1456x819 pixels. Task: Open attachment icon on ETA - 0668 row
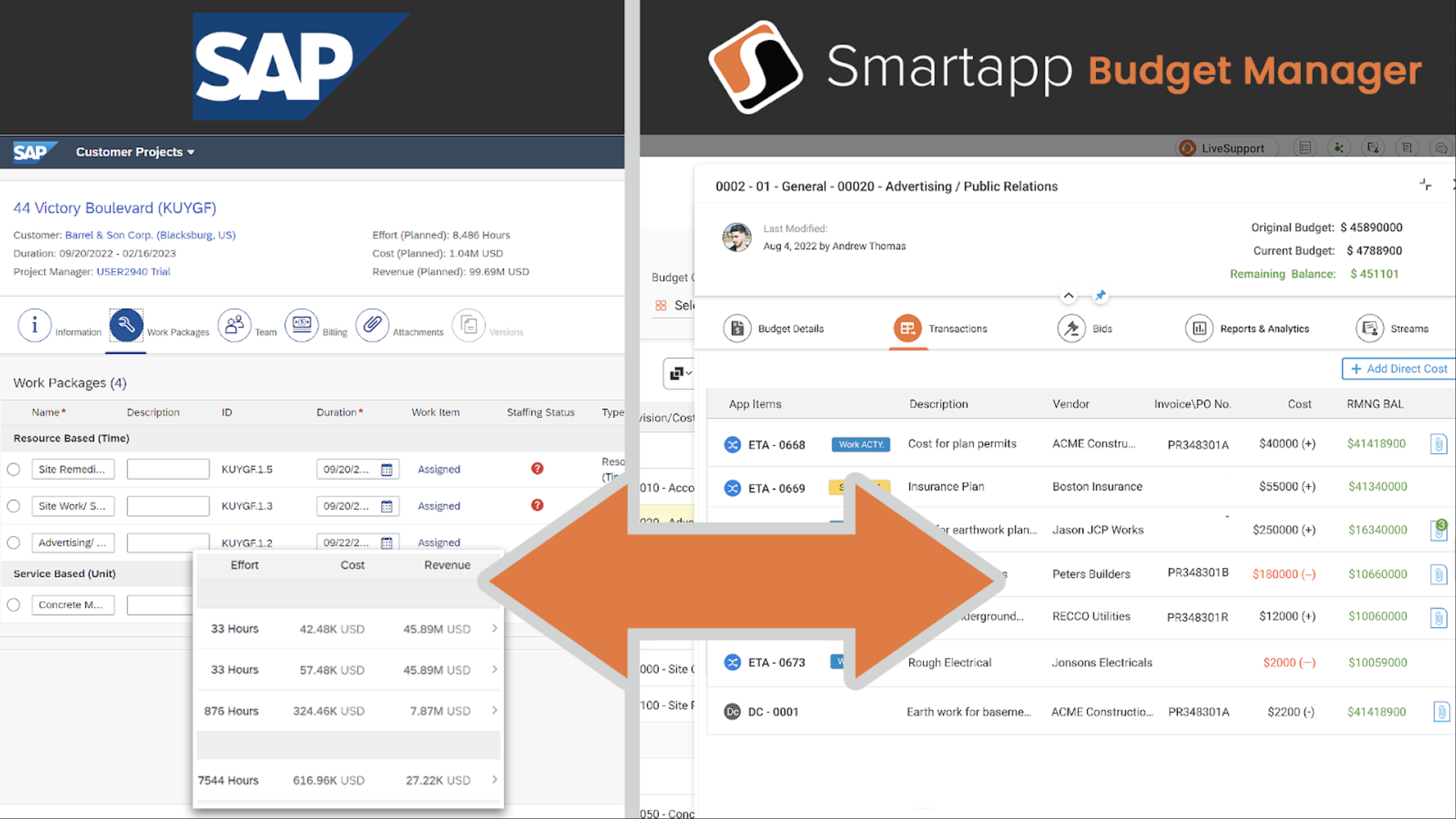click(1439, 444)
